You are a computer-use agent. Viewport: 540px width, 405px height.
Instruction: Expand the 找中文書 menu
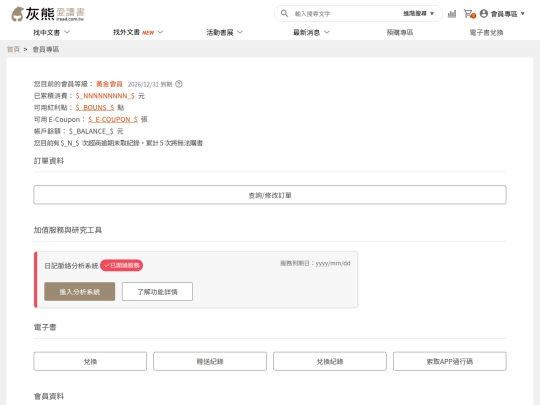[51, 32]
